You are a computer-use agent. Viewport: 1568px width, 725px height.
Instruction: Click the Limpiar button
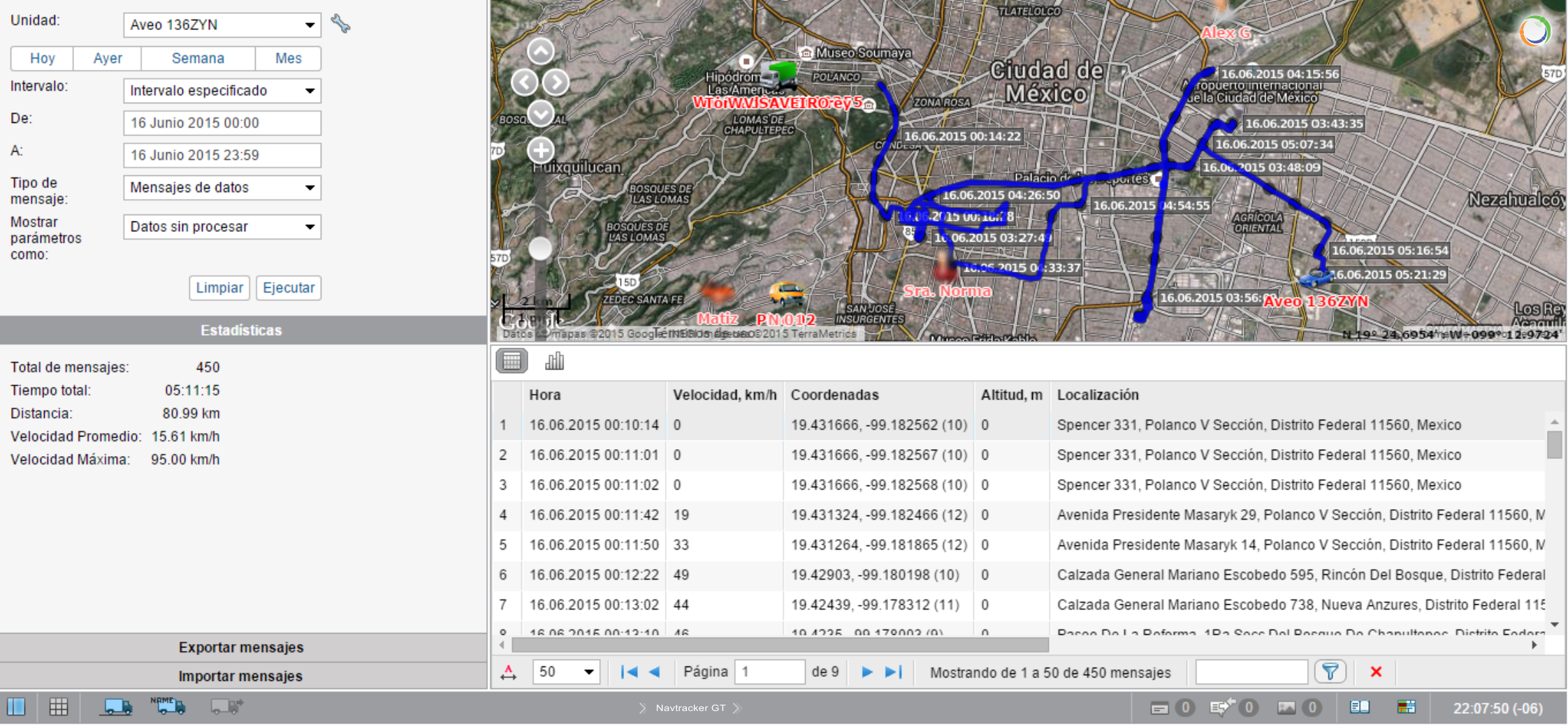click(219, 288)
